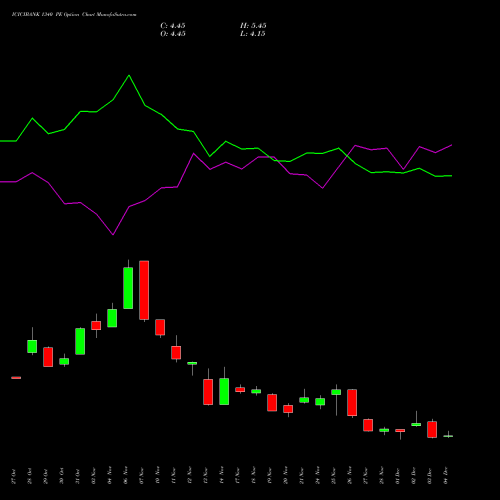Click the red candlestick on 03 Dec
Image resolution: width=500 pixels, height=500 pixels.
click(432, 430)
